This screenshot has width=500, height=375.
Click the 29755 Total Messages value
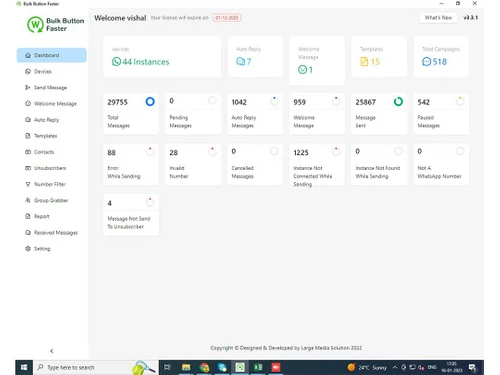pyautogui.click(x=117, y=102)
